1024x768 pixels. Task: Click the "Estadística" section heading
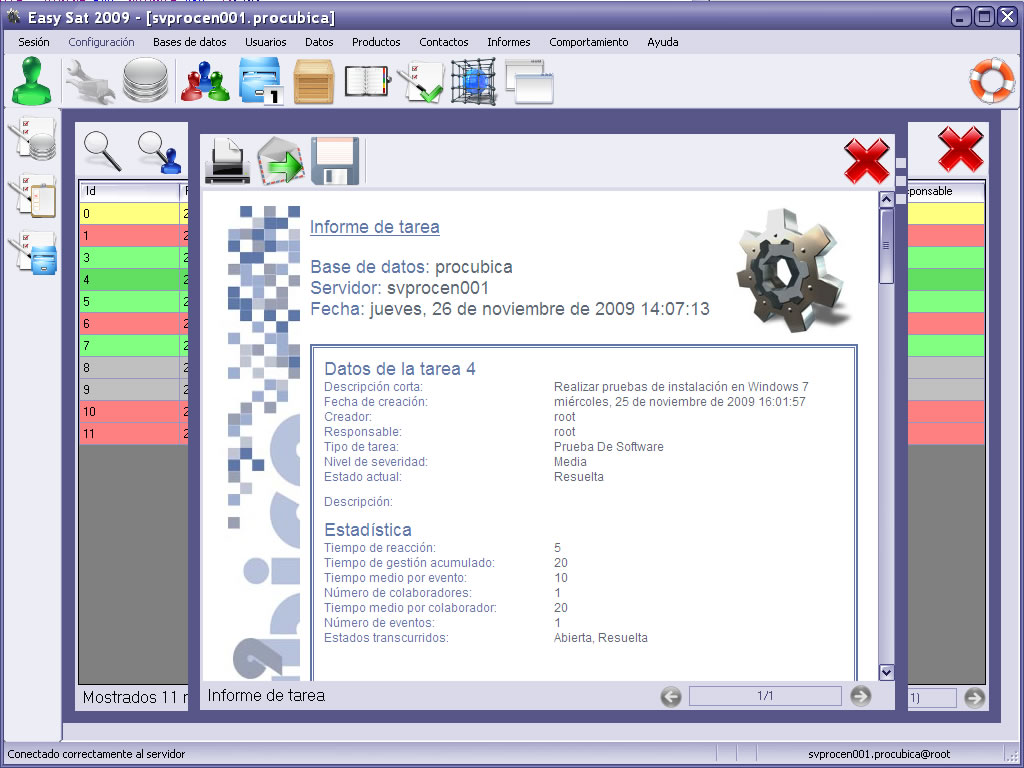pyautogui.click(x=368, y=530)
